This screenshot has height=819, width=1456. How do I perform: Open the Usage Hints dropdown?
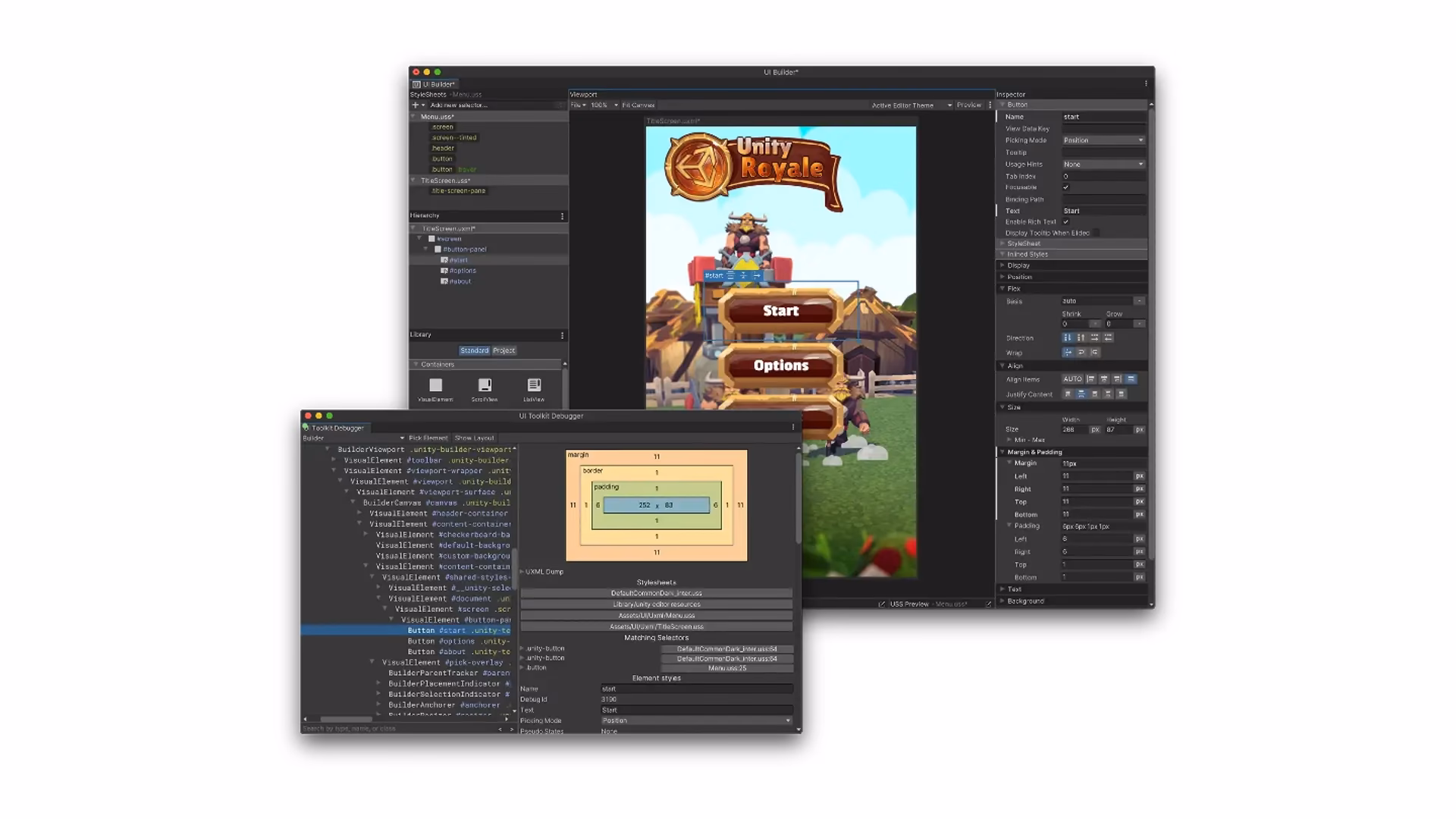pyautogui.click(x=1103, y=164)
